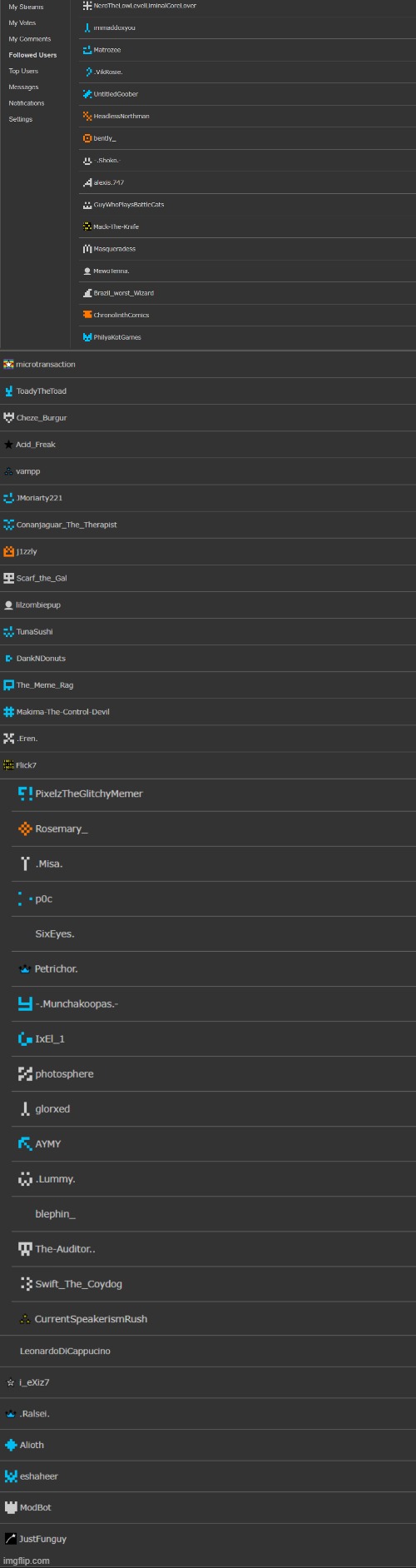416x1568 pixels.
Task: Click Brazil_worst_Wizard's avatar icon
Action: [x=87, y=292]
